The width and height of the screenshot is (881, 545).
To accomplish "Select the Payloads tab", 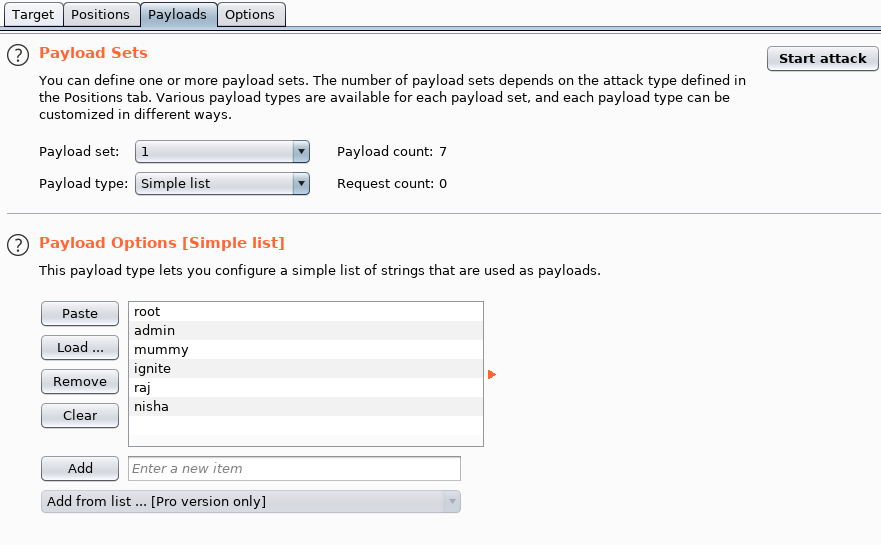I will click(x=178, y=15).
